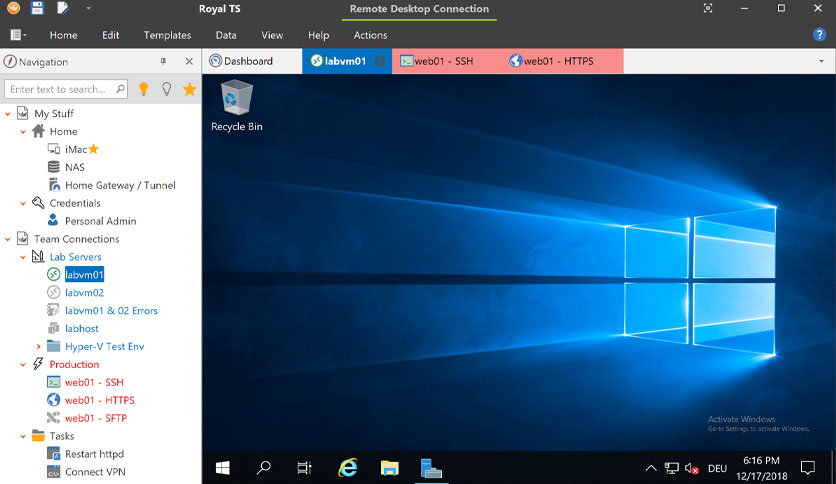Image resolution: width=836 pixels, height=484 pixels.
Task: Expand the Hyper-V Test Env folder
Action: point(38,346)
